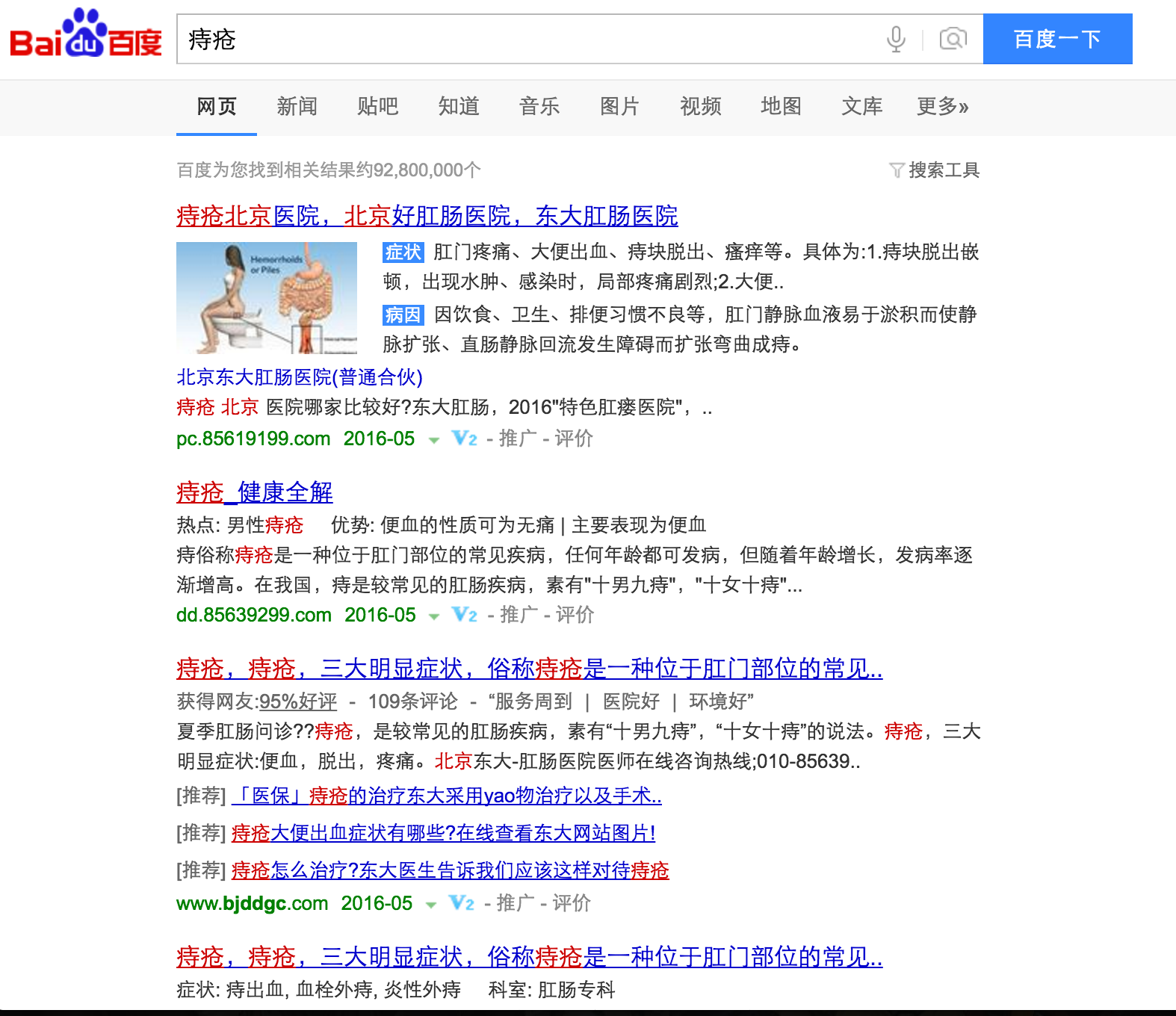Expand dropdown arrow after www.bjddgc.com 2016-05
Screen dimensions: 1176x1016
(431, 905)
